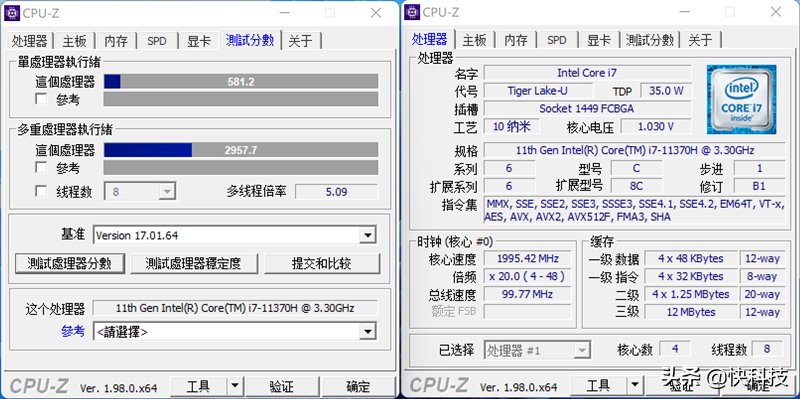Click 确定 button in left window
Screen dimensions: 800x399
point(358,387)
